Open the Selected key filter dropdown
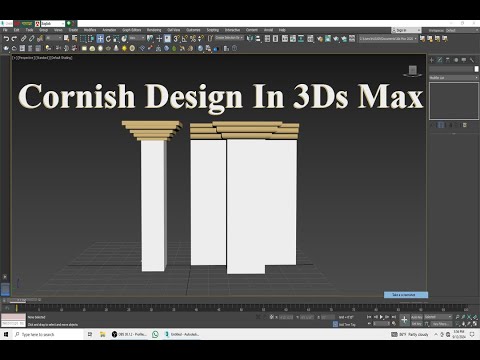The width and height of the screenshot is (480, 360). tap(438, 317)
